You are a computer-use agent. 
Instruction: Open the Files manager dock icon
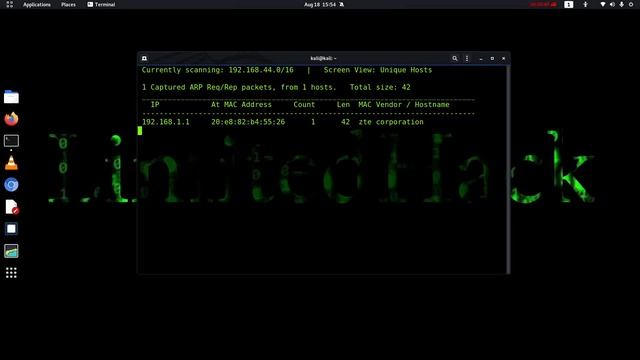11,97
